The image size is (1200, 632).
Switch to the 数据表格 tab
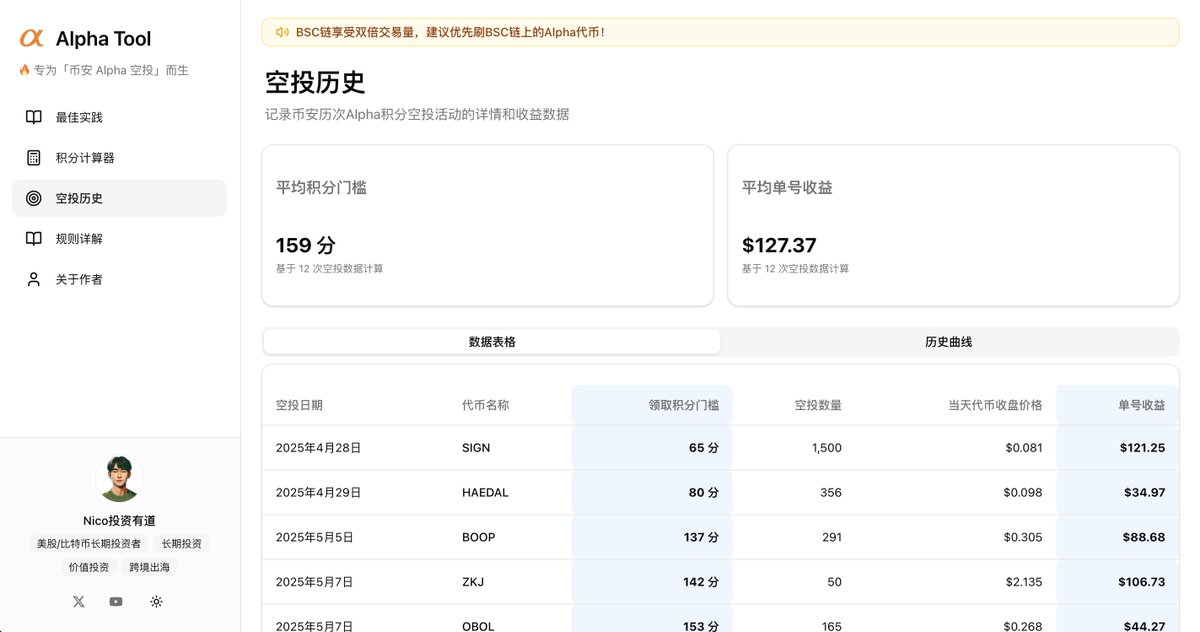[492, 342]
